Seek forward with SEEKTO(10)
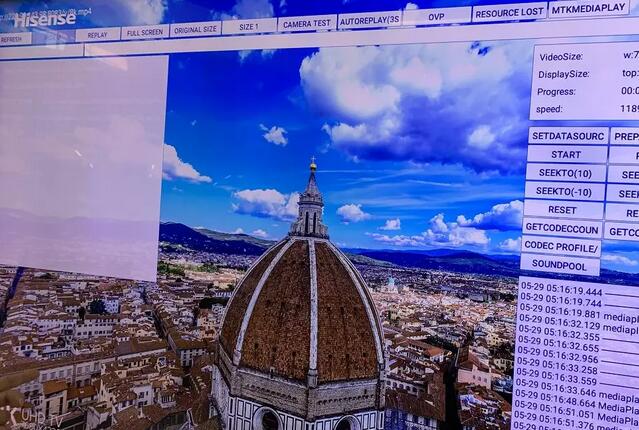Viewport: 639px width, 430px height. pos(565,172)
